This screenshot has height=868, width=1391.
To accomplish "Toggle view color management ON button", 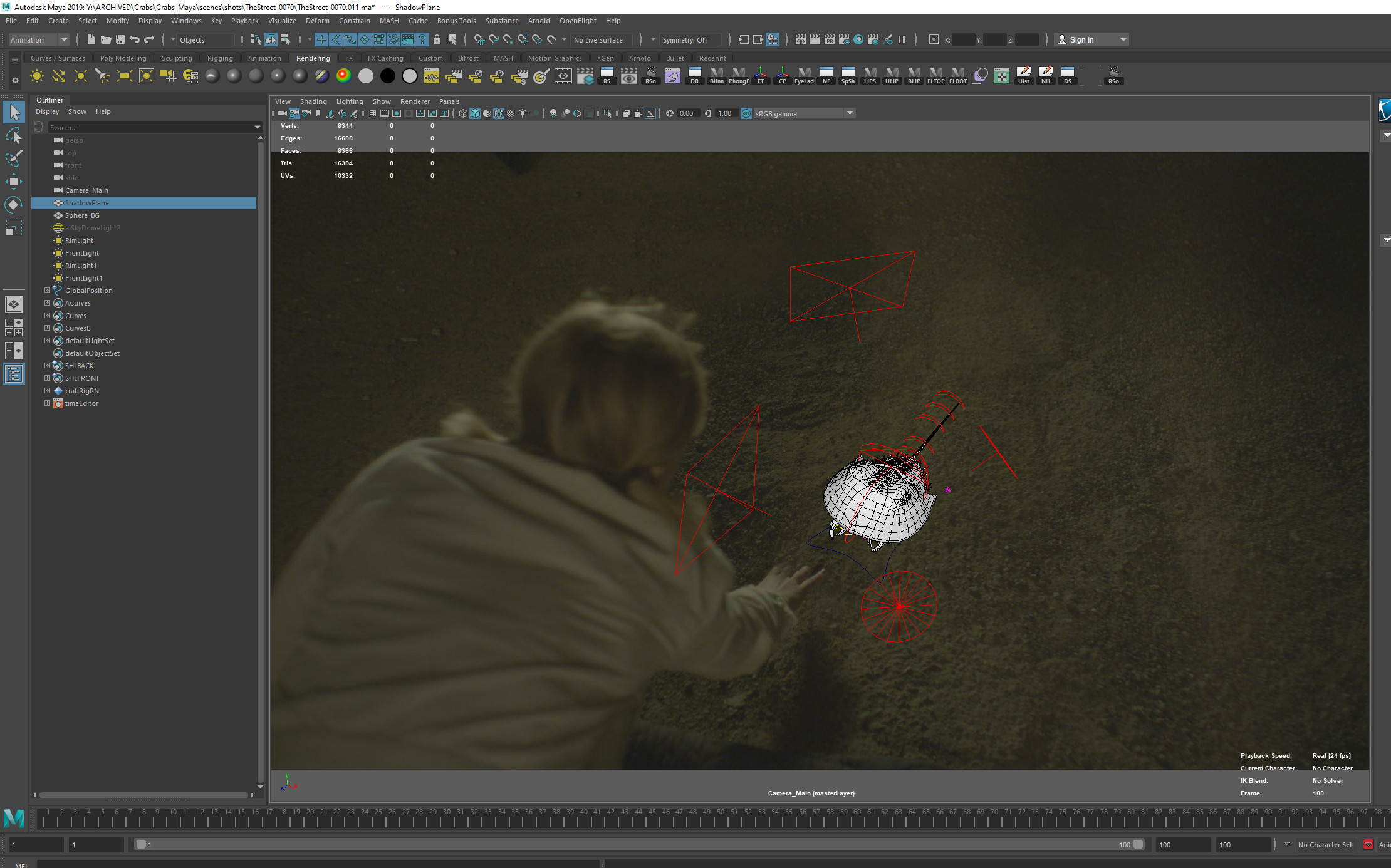I will coord(746,113).
